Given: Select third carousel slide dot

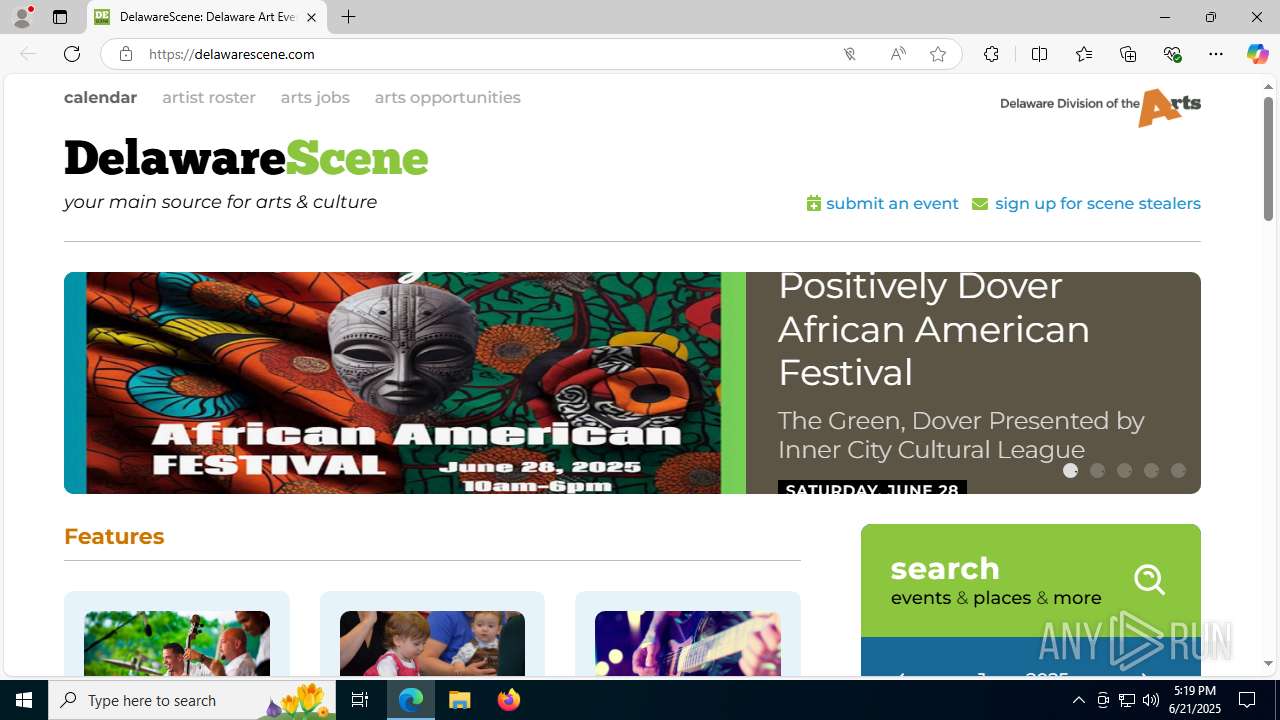Looking at the screenshot, I should 1124,470.
